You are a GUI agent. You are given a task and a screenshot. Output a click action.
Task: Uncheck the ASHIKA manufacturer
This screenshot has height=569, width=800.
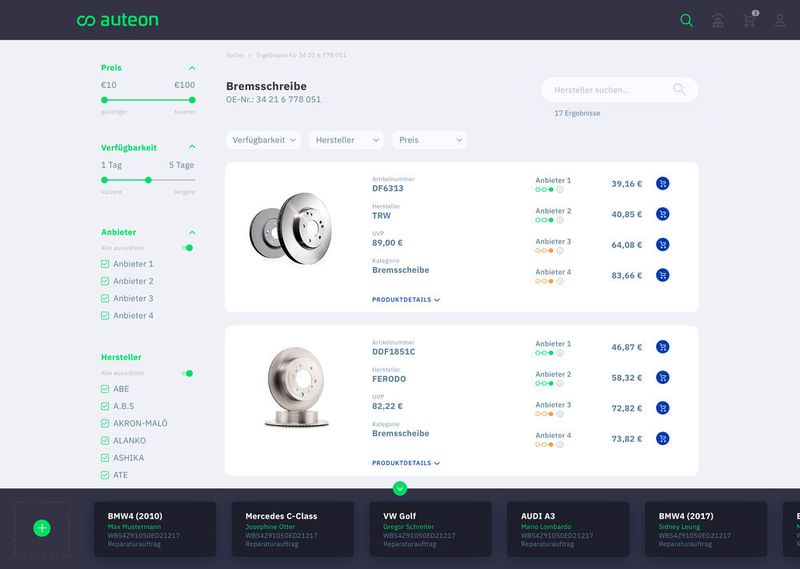(x=105, y=458)
